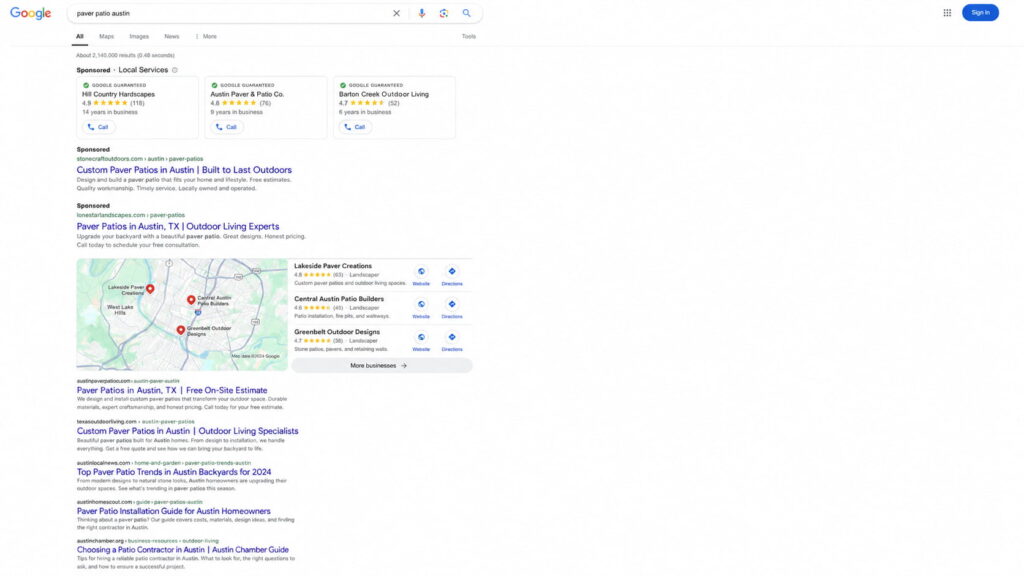Image resolution: width=1024 pixels, height=576 pixels.
Task: Switch to the Maps tab
Action: (x=106, y=37)
